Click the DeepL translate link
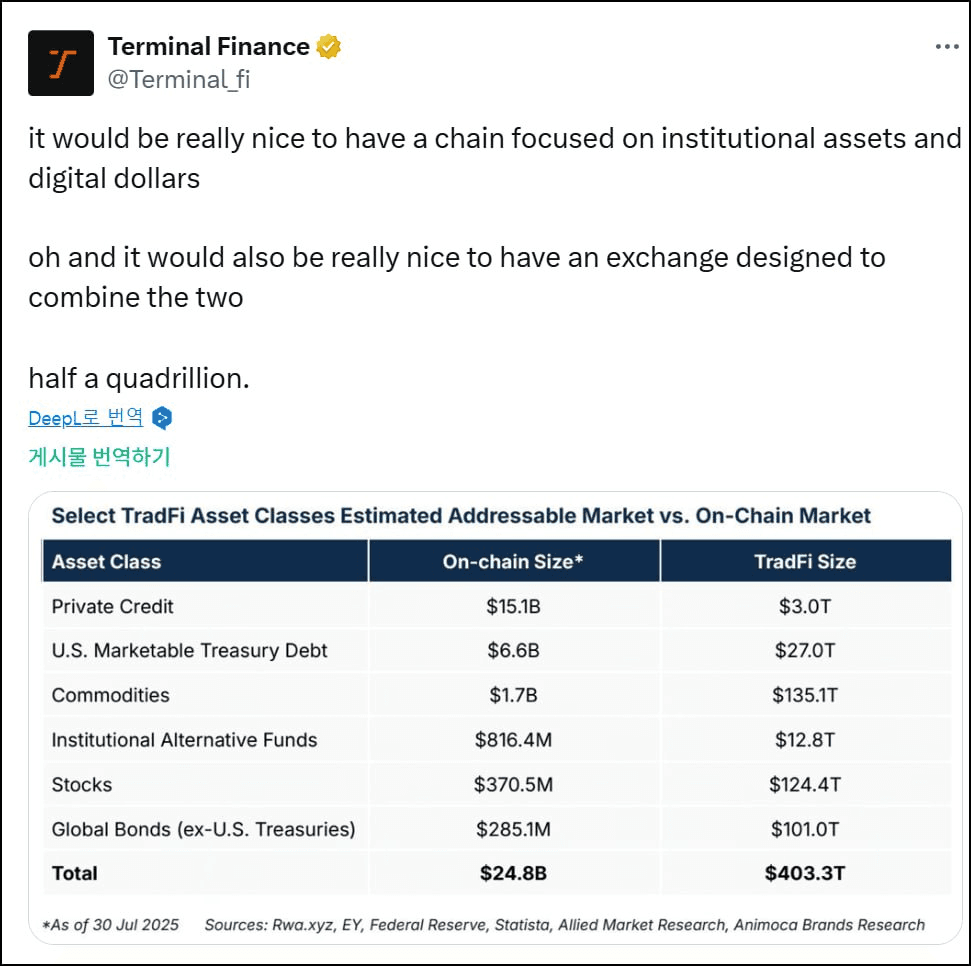This screenshot has height=966, width=971. pyautogui.click(x=85, y=418)
